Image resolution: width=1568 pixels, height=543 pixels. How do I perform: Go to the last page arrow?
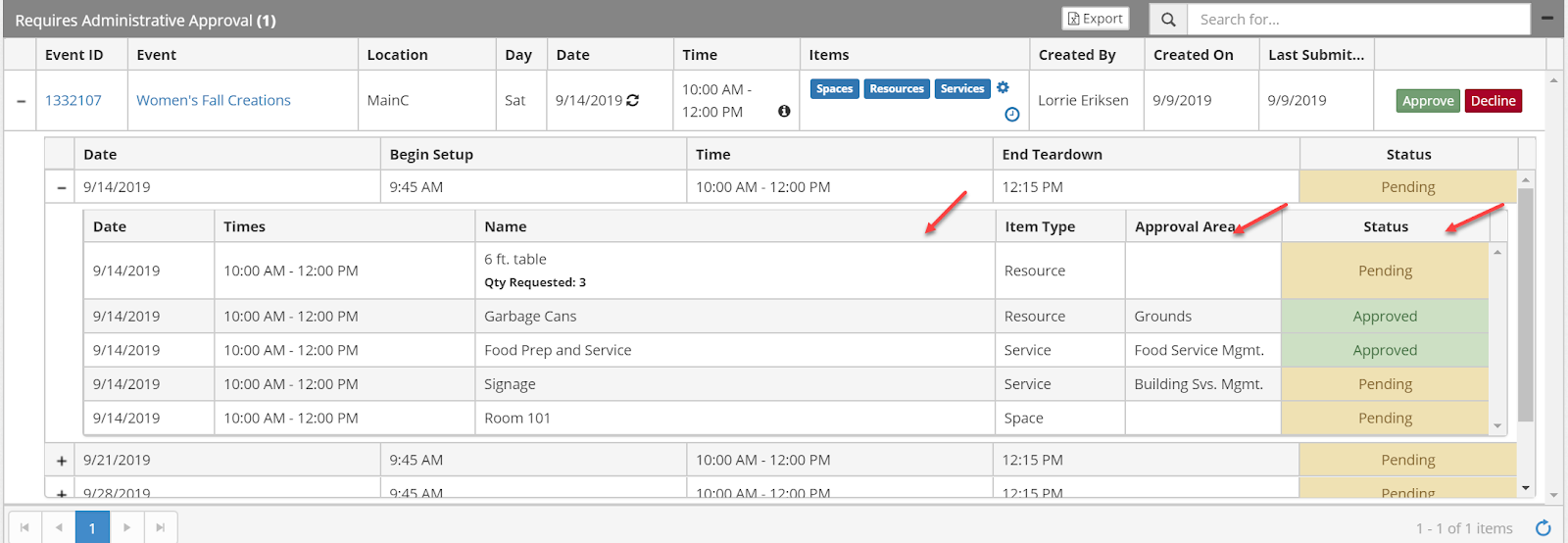click(161, 528)
